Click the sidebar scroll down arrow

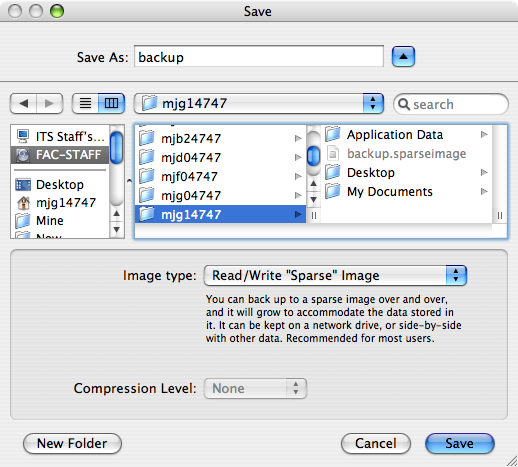(x=117, y=229)
